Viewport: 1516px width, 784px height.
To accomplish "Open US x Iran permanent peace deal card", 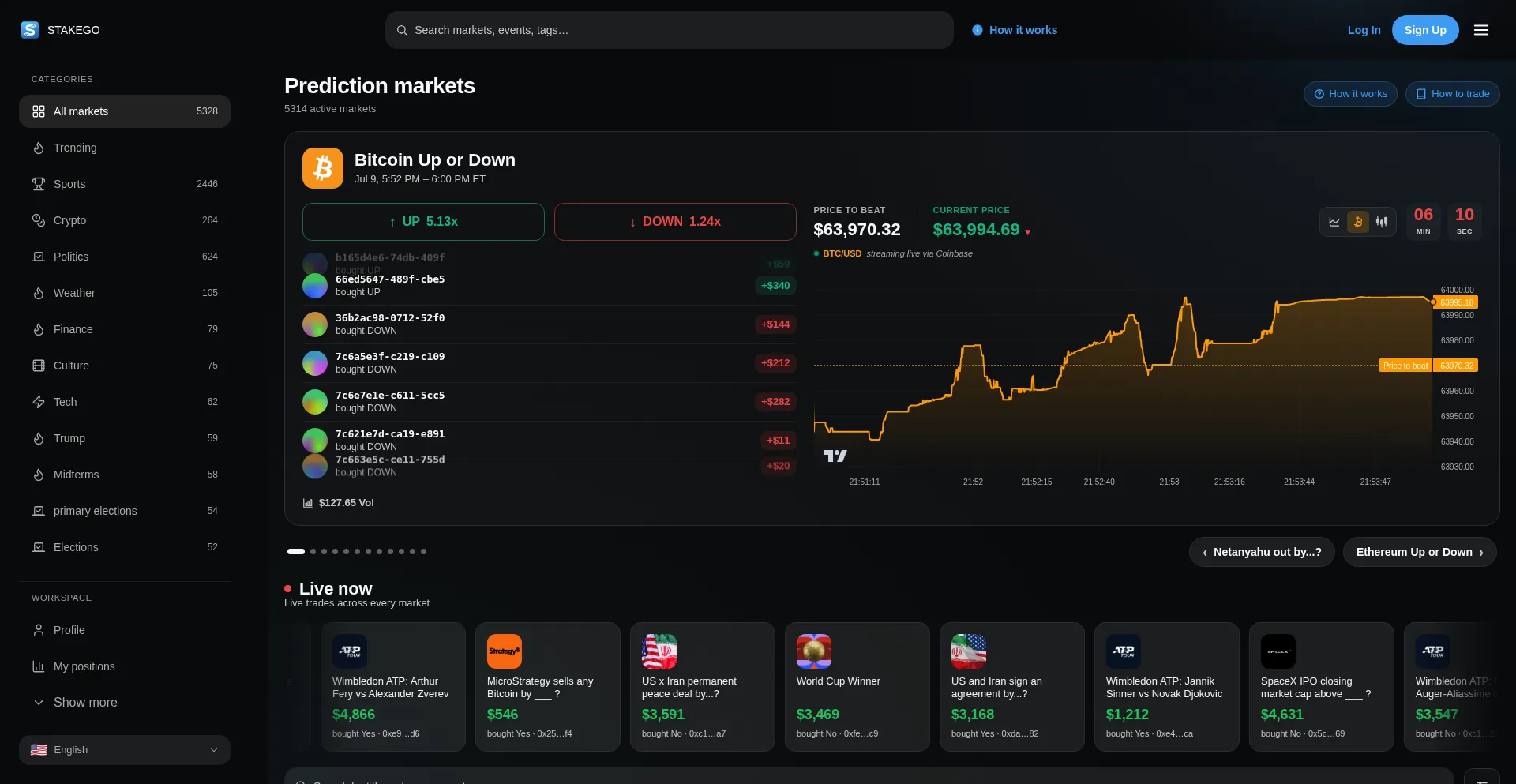I will tap(703, 687).
